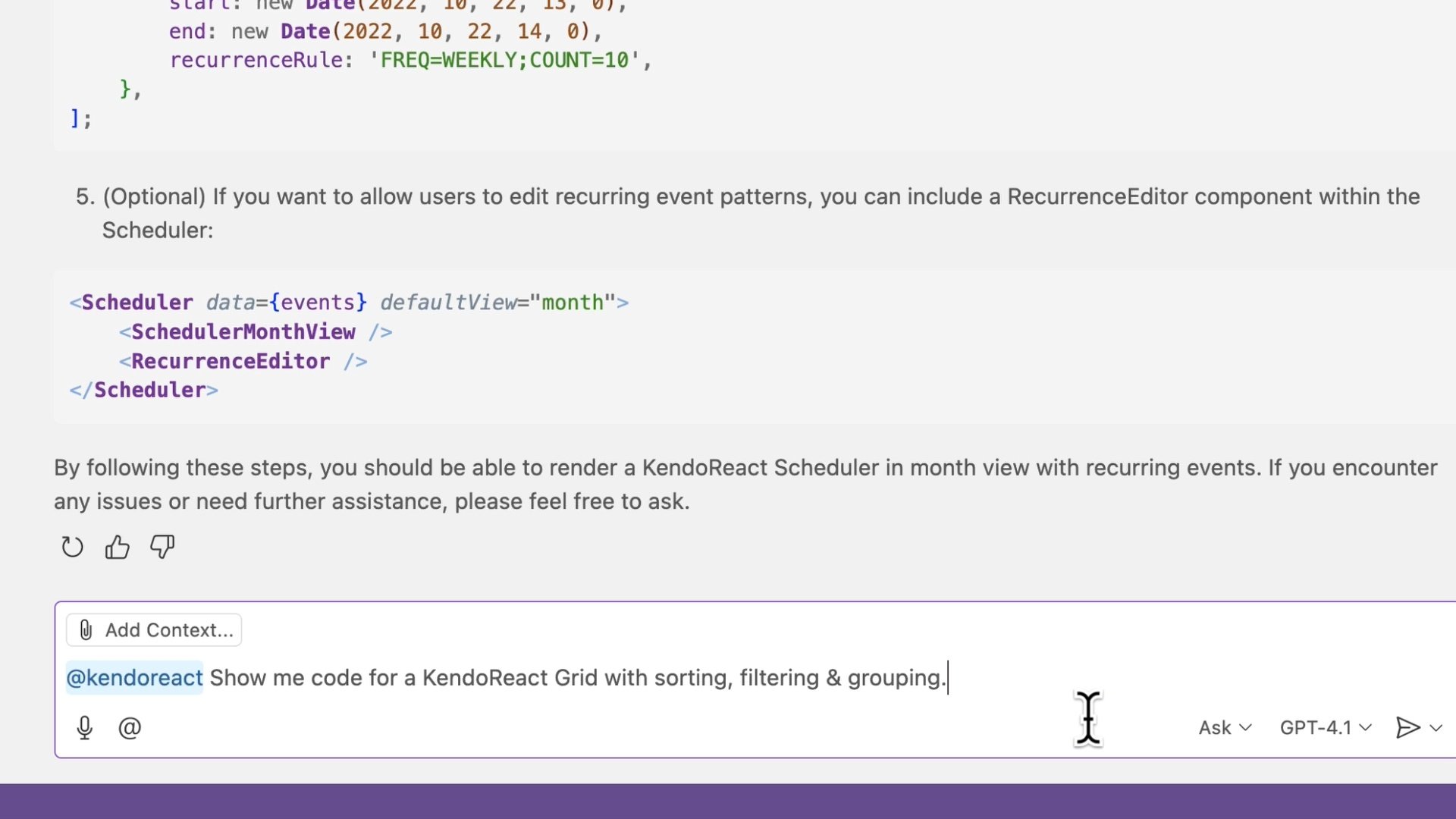The height and width of the screenshot is (819, 1456).
Task: Click the 'end: new Date' code line
Action: click(x=385, y=31)
